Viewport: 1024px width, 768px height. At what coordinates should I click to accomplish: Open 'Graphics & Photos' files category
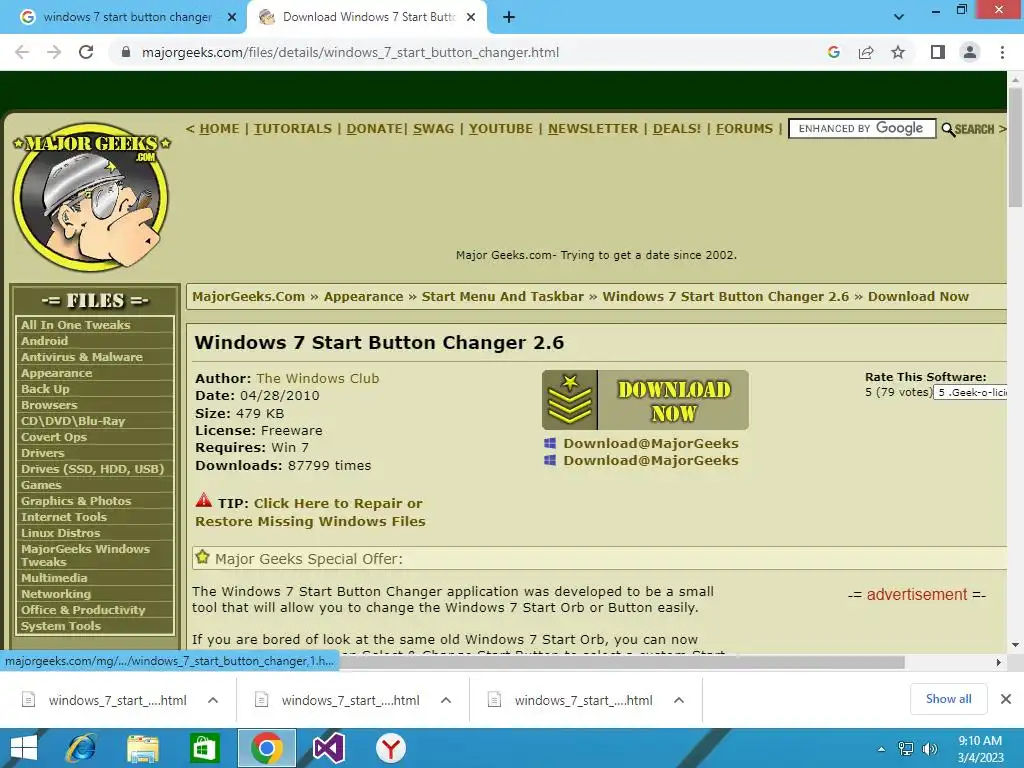(76, 501)
